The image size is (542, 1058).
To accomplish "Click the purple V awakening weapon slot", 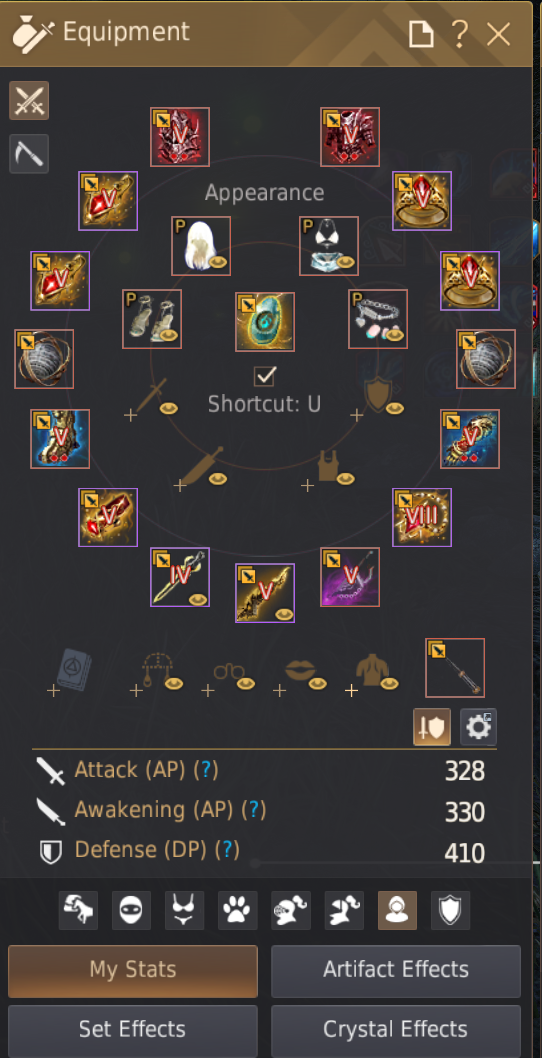I will point(350,577).
